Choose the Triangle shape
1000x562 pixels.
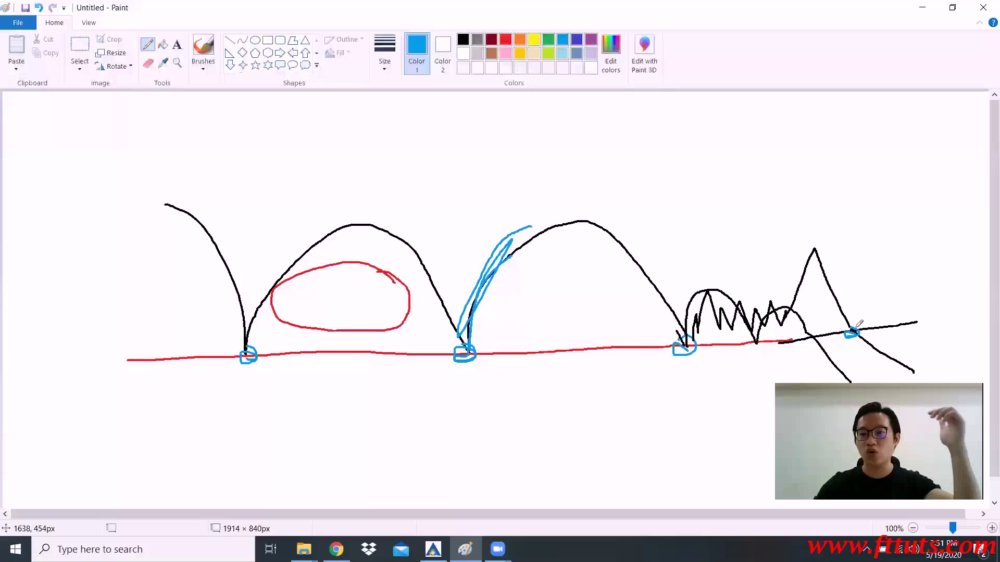(305, 40)
